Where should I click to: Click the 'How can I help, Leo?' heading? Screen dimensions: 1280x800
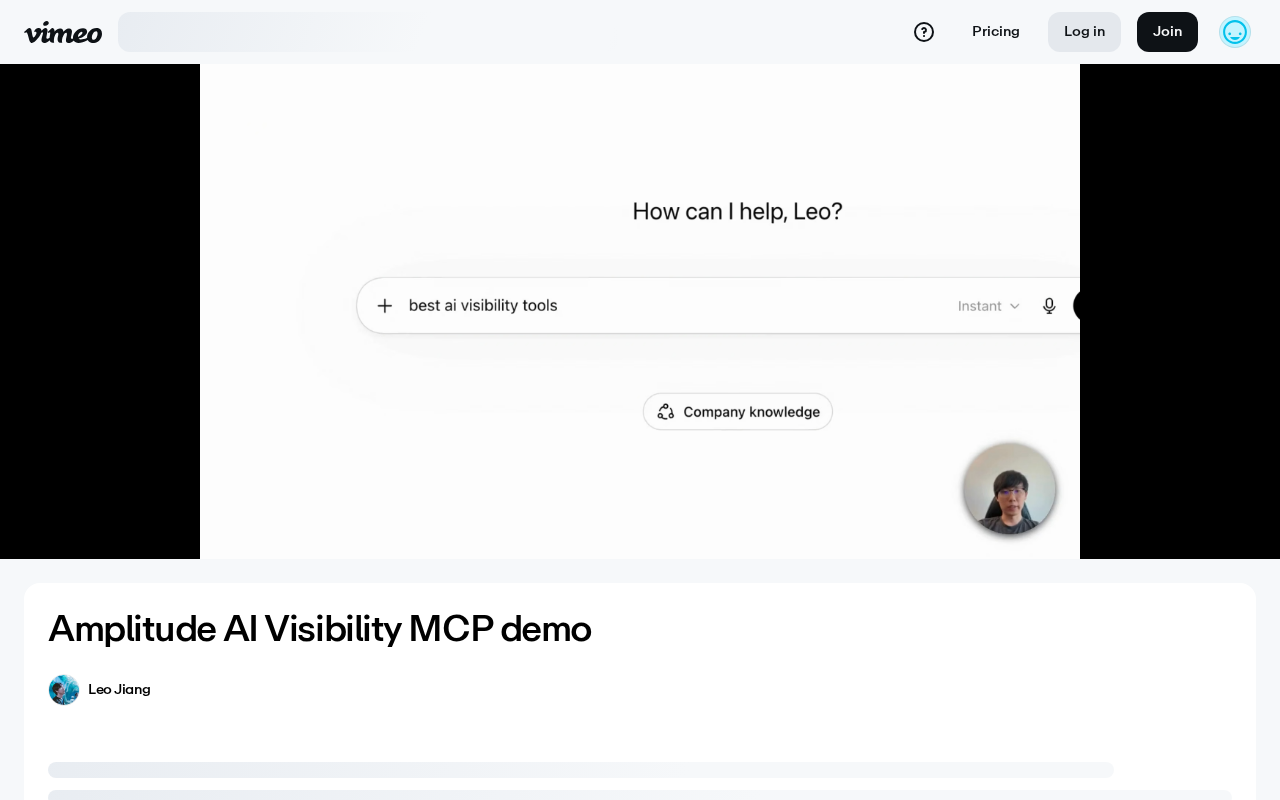coord(738,212)
